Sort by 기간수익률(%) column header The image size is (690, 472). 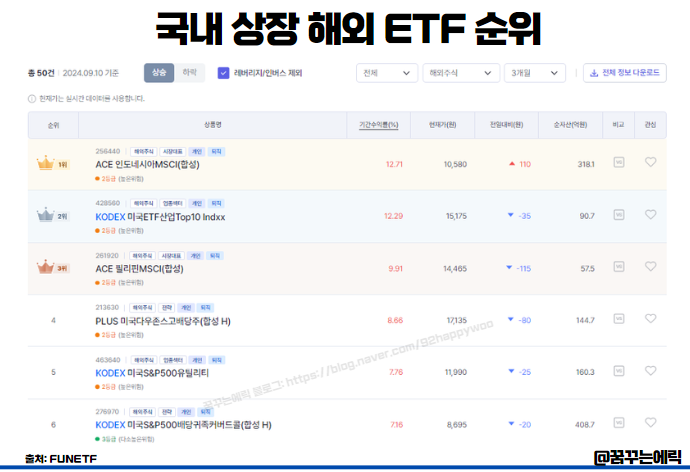point(378,125)
